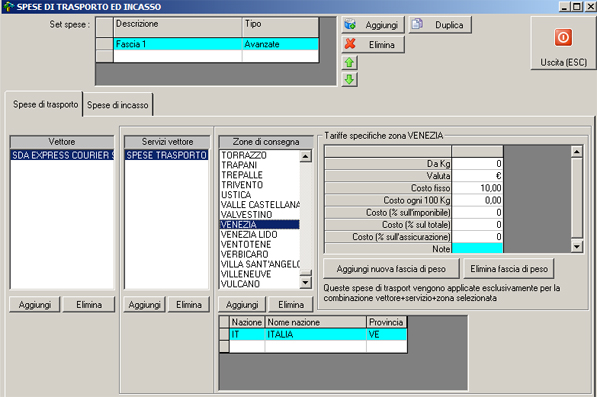Screen dimensions: 597x397
Task: Click the Costo (% sull'imponibile) value field
Action: coord(477,212)
